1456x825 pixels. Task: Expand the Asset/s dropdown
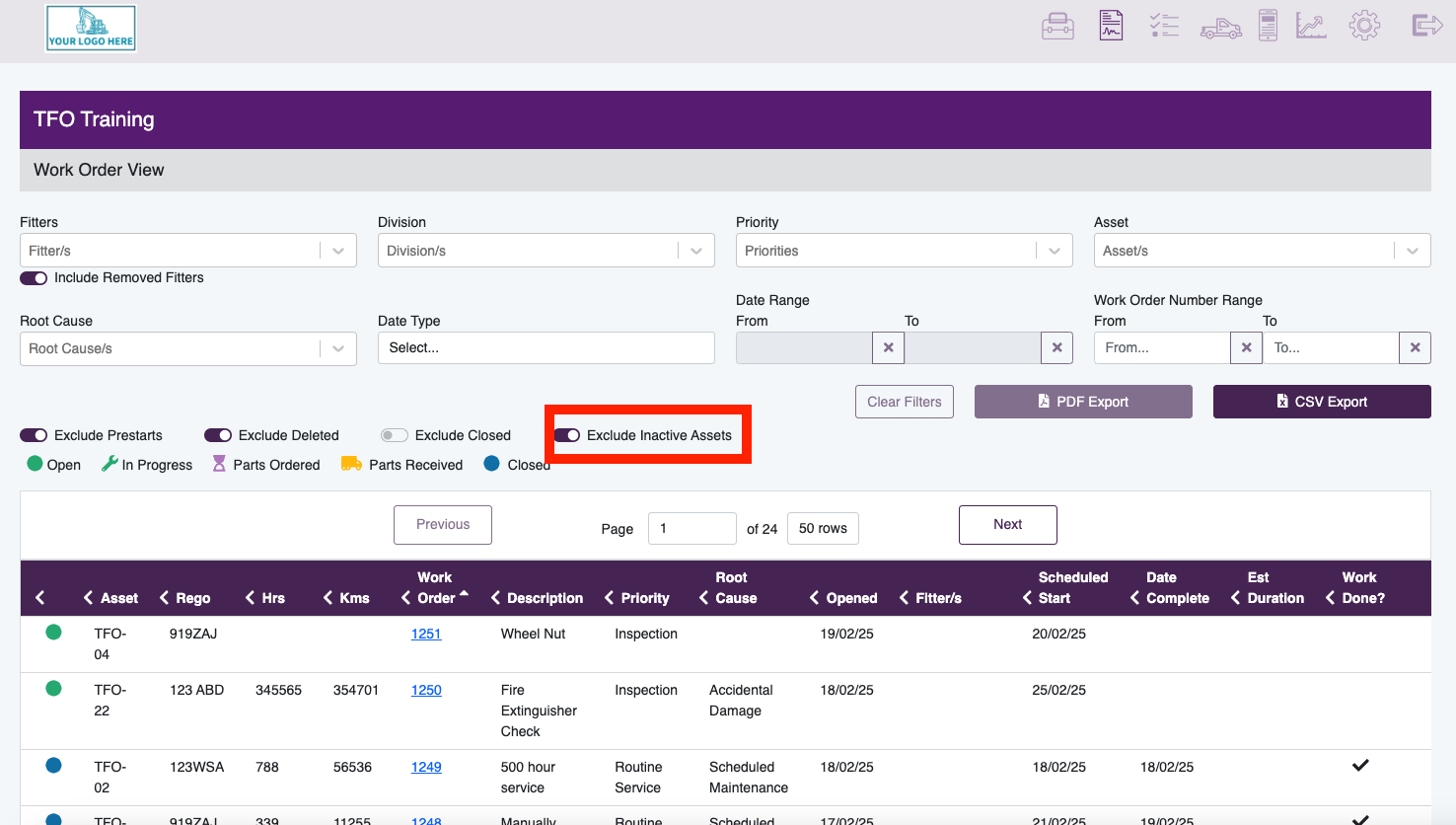[1413, 251]
